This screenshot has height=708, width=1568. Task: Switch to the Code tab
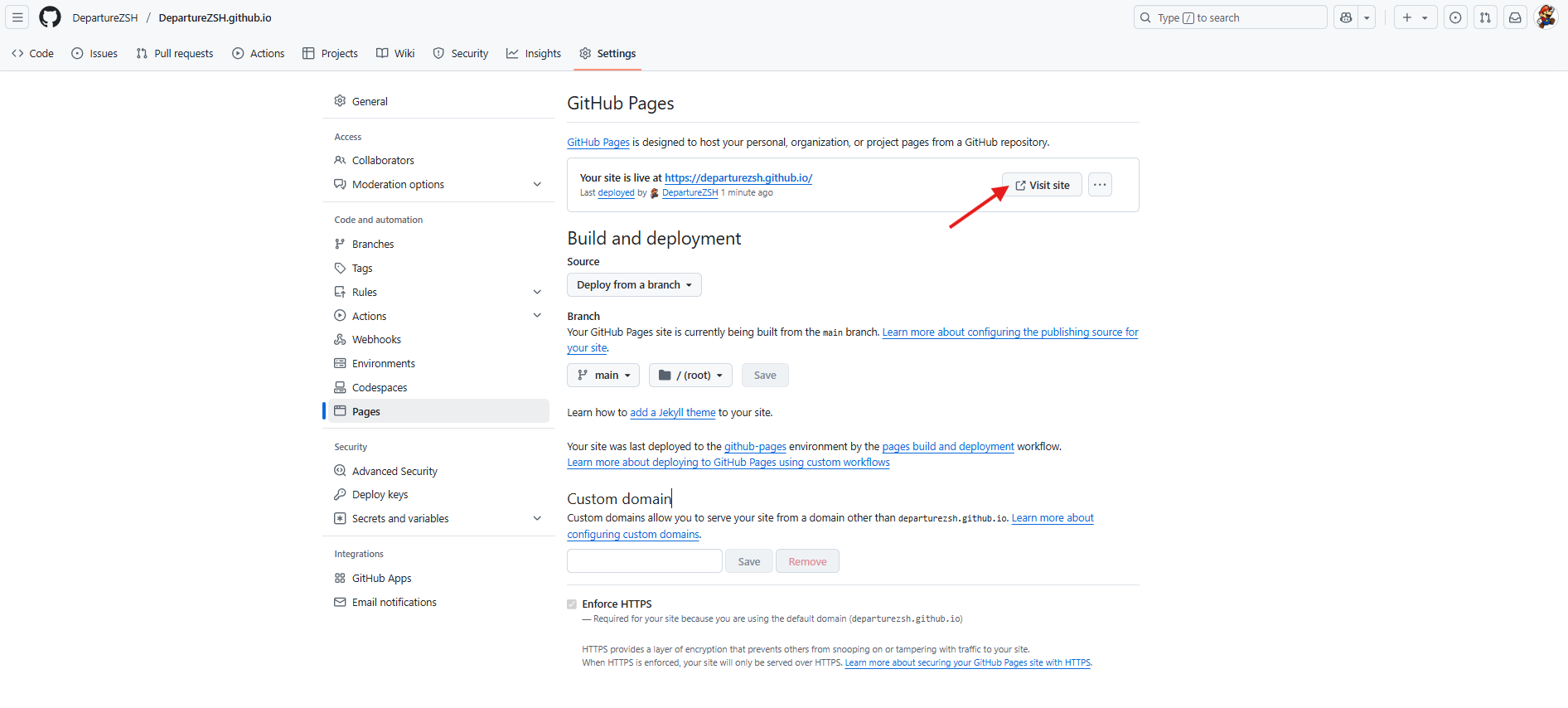click(x=33, y=53)
